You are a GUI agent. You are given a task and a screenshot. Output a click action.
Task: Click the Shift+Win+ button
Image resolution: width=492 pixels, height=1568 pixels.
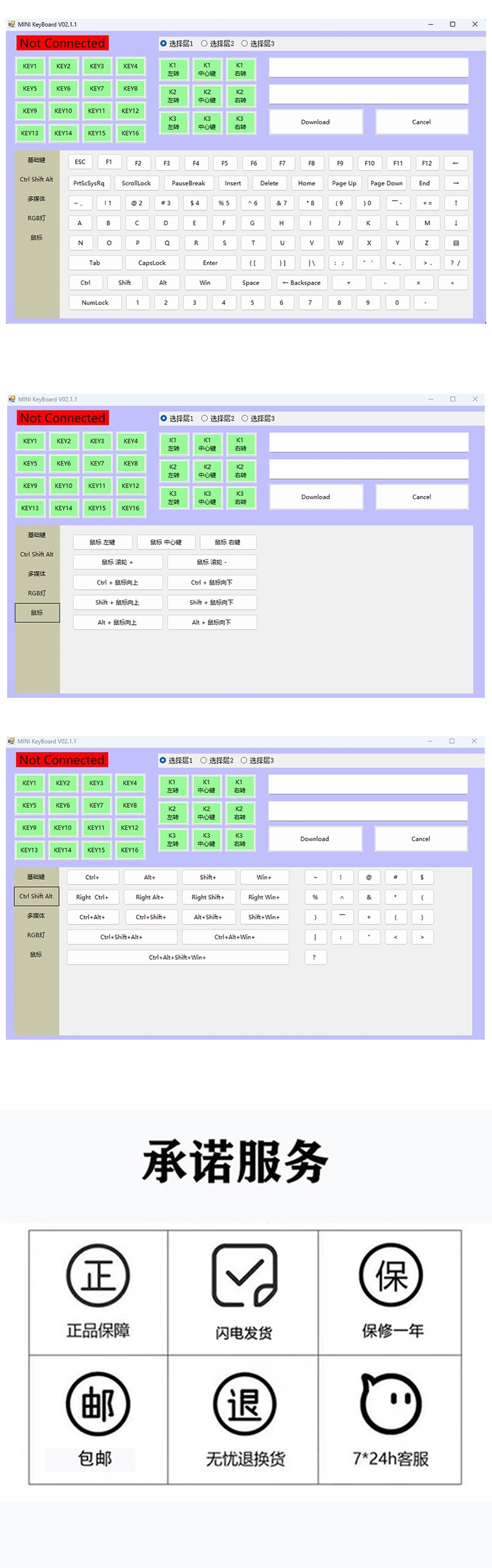coord(264,917)
